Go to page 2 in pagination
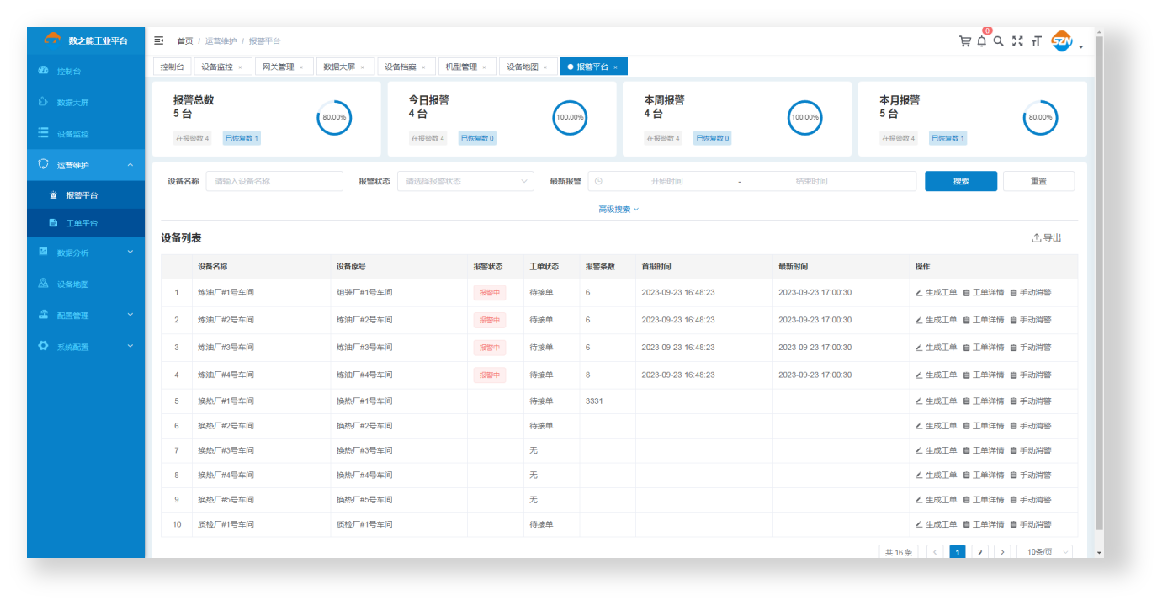This screenshot has width=1163, height=606. pyautogui.click(x=980, y=552)
